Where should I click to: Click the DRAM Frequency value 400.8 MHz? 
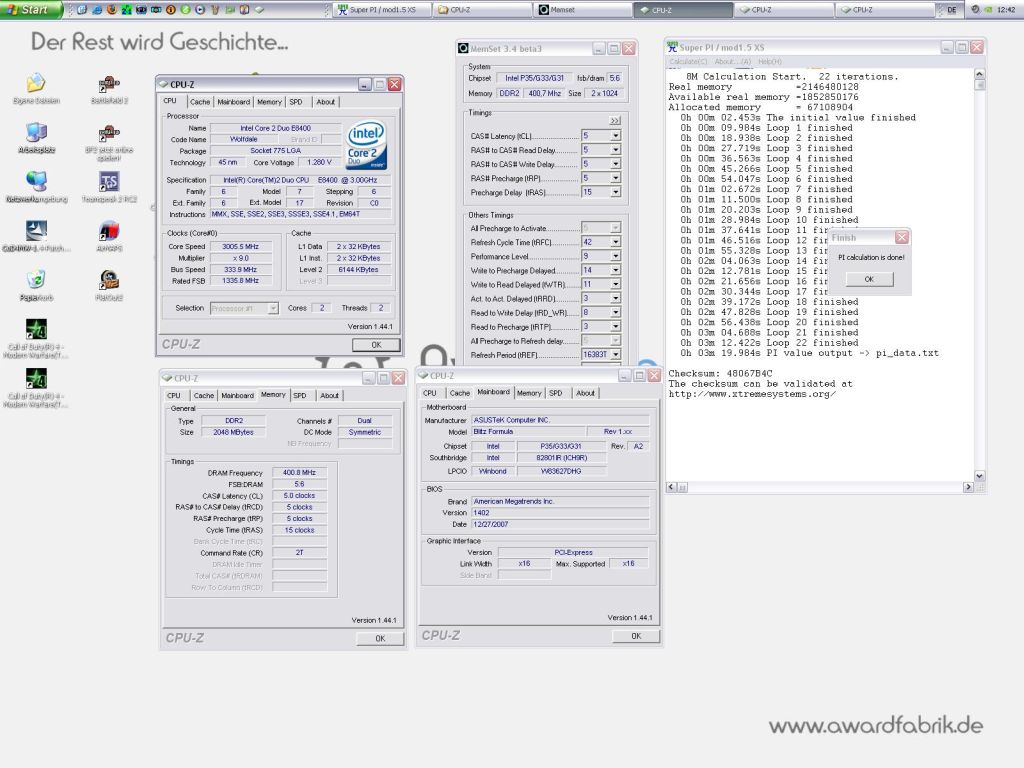299,472
